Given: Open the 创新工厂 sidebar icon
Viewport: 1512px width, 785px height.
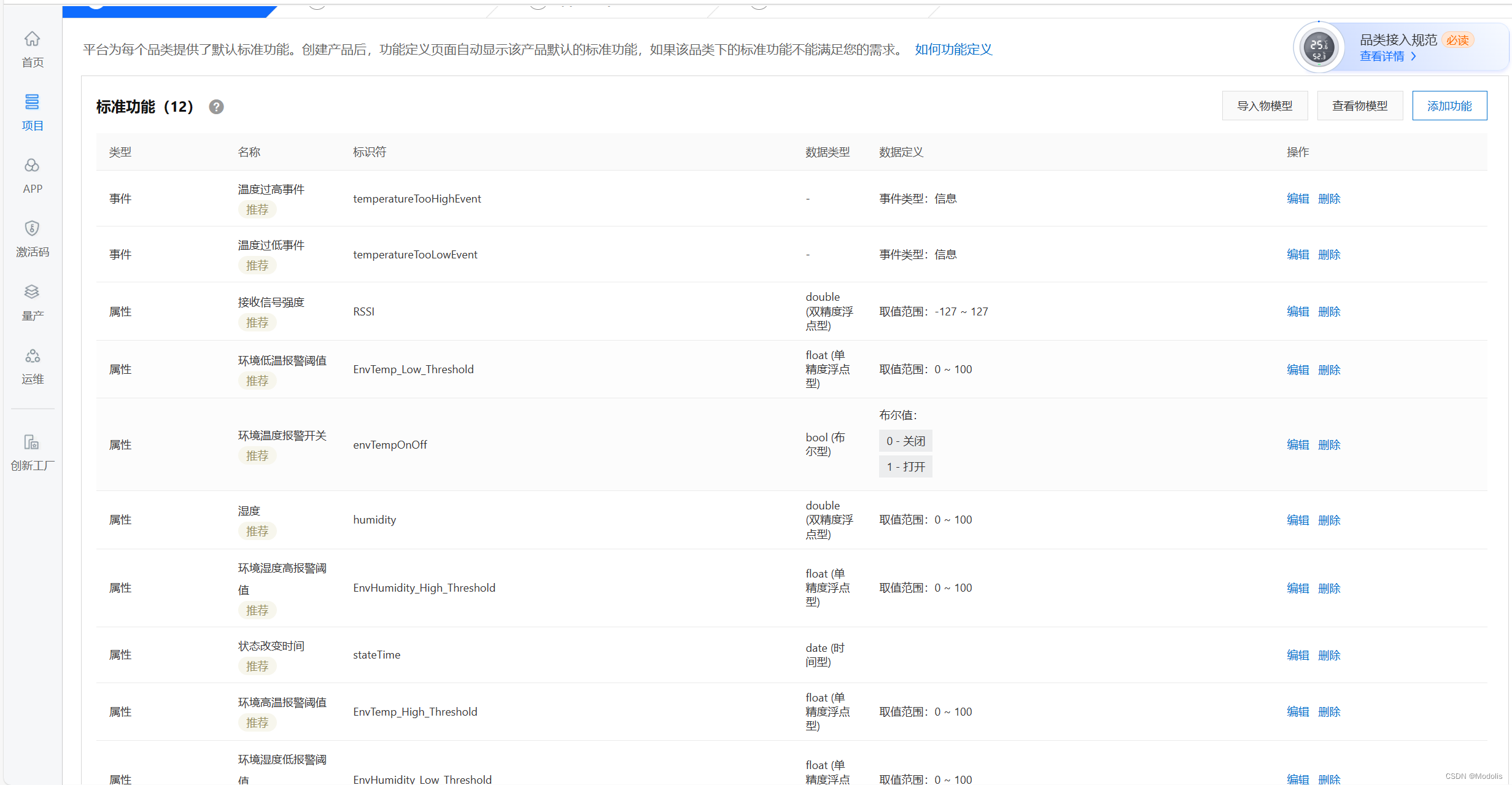Looking at the screenshot, I should tap(32, 451).
